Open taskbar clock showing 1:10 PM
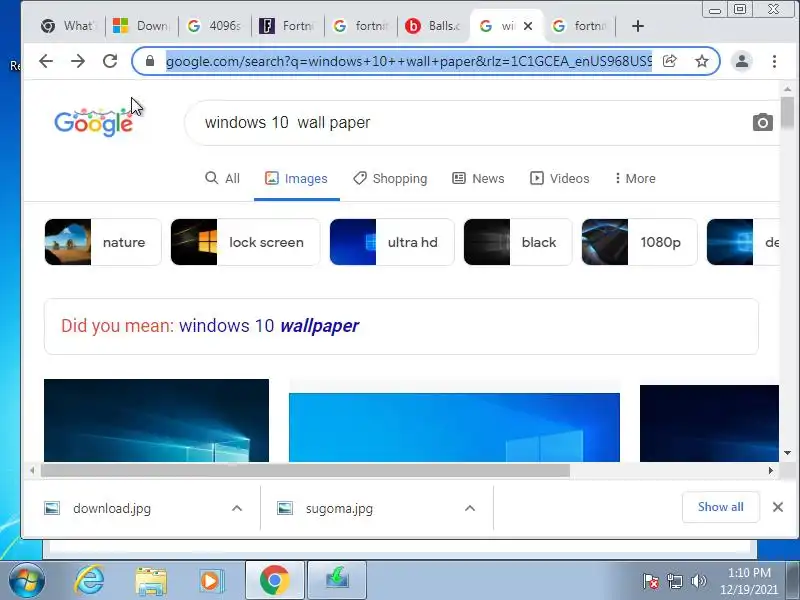The height and width of the screenshot is (600, 800). [x=748, y=581]
